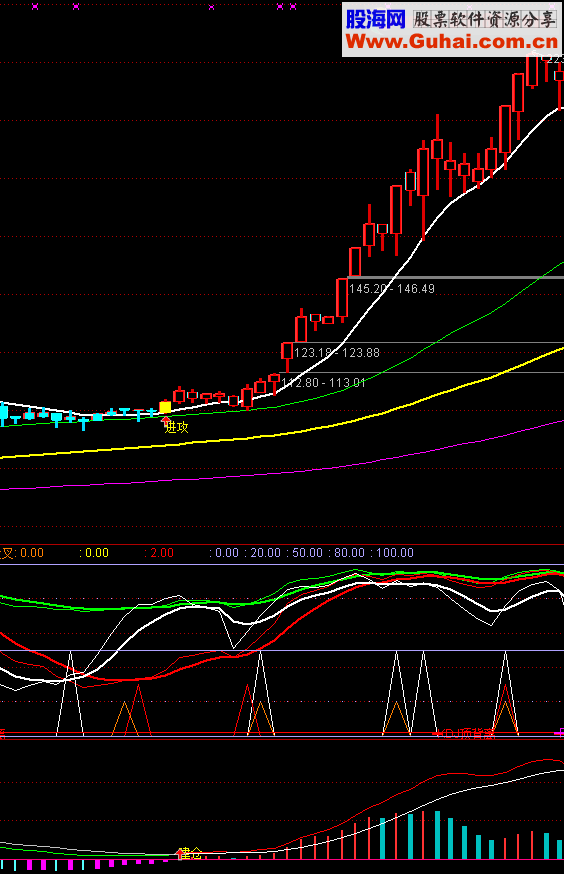564x874 pixels.
Task: Click the orange 0.00 indicator value
Action: tap(32, 553)
